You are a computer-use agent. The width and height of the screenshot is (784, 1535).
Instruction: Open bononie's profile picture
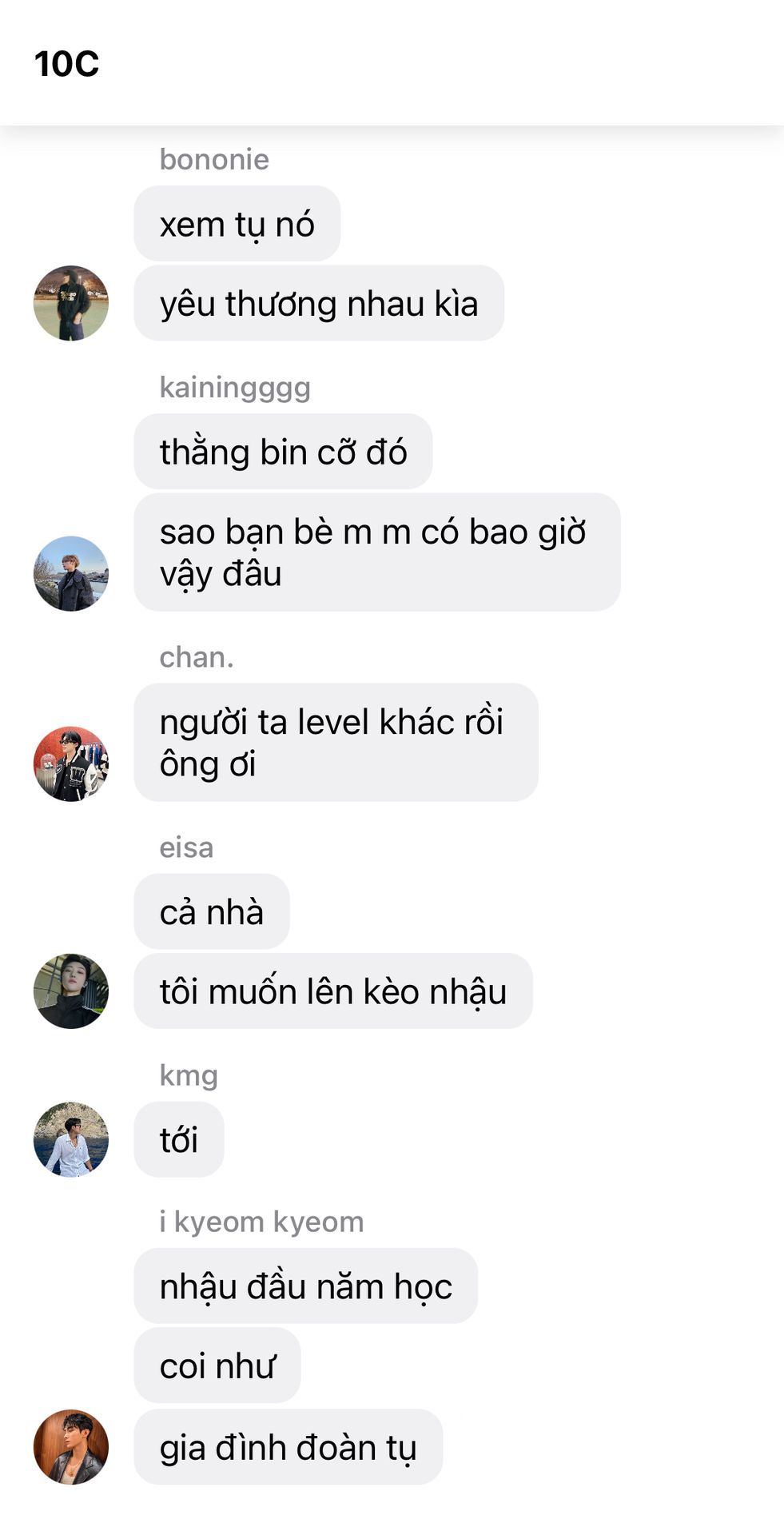(x=71, y=303)
